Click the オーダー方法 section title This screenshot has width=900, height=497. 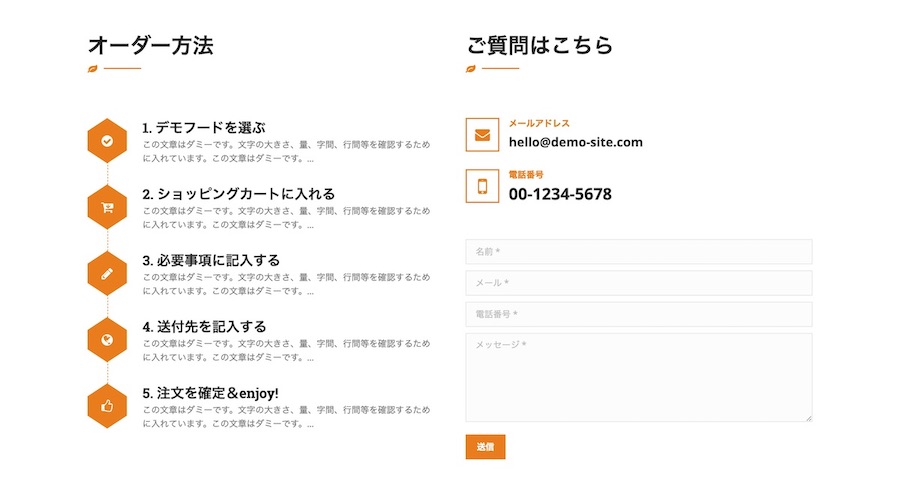151,45
